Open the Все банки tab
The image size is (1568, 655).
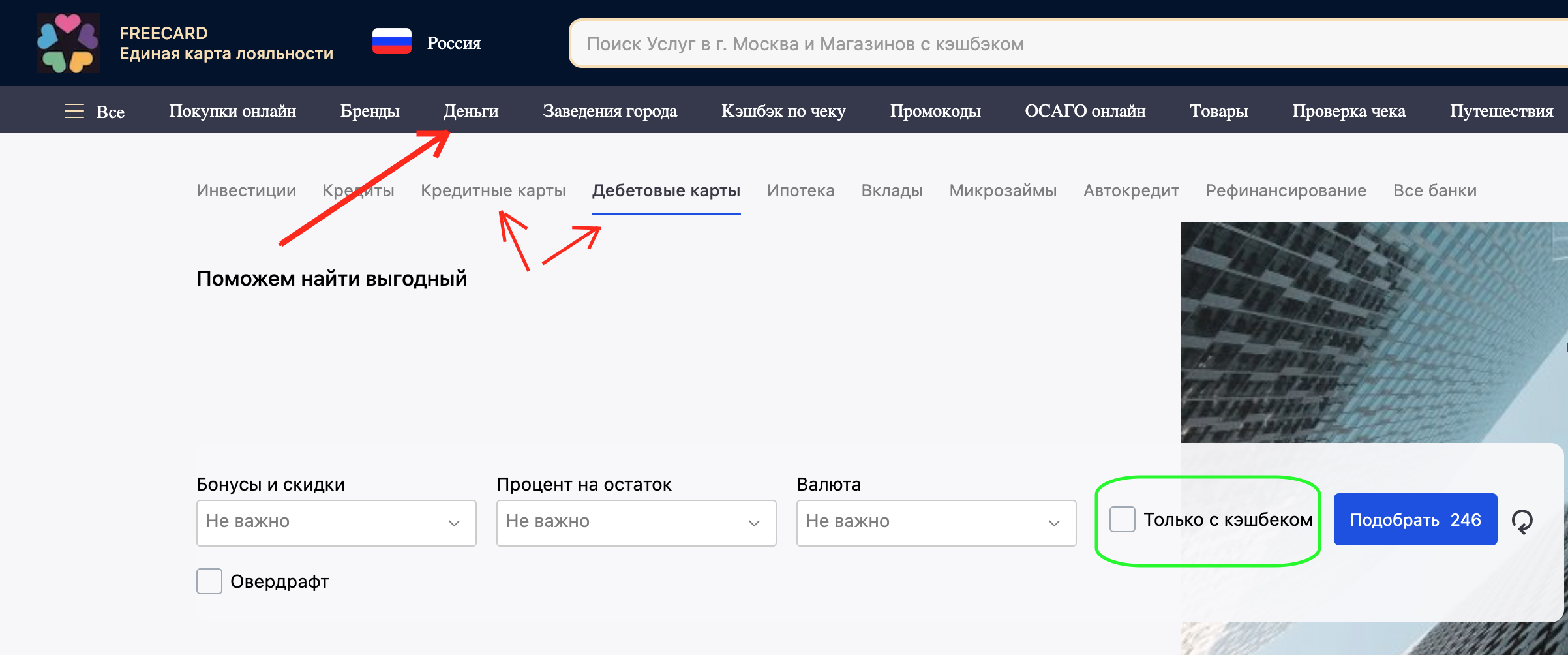(1434, 190)
